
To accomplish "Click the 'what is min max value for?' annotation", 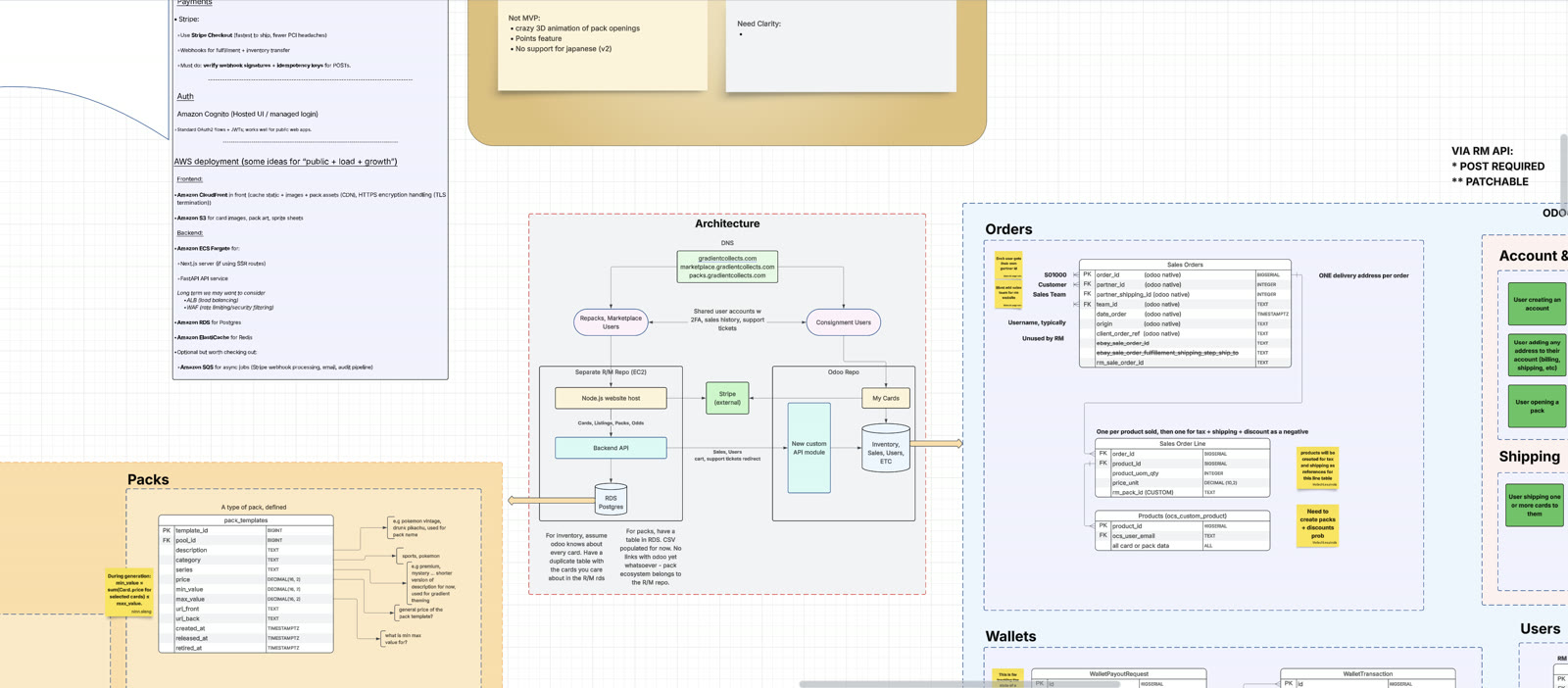I will (x=403, y=639).
